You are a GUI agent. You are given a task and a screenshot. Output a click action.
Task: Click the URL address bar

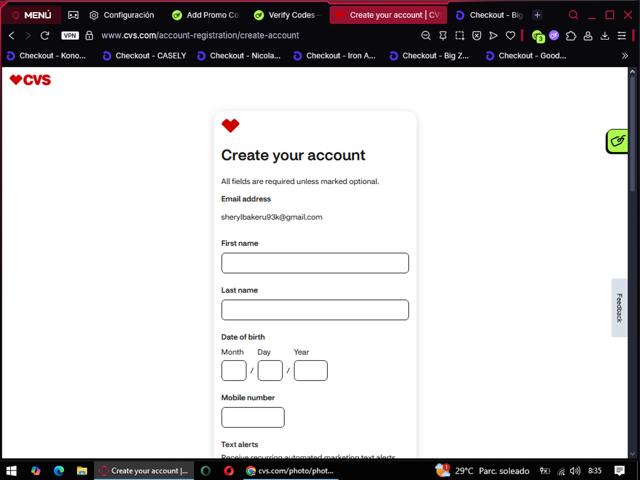(200, 36)
